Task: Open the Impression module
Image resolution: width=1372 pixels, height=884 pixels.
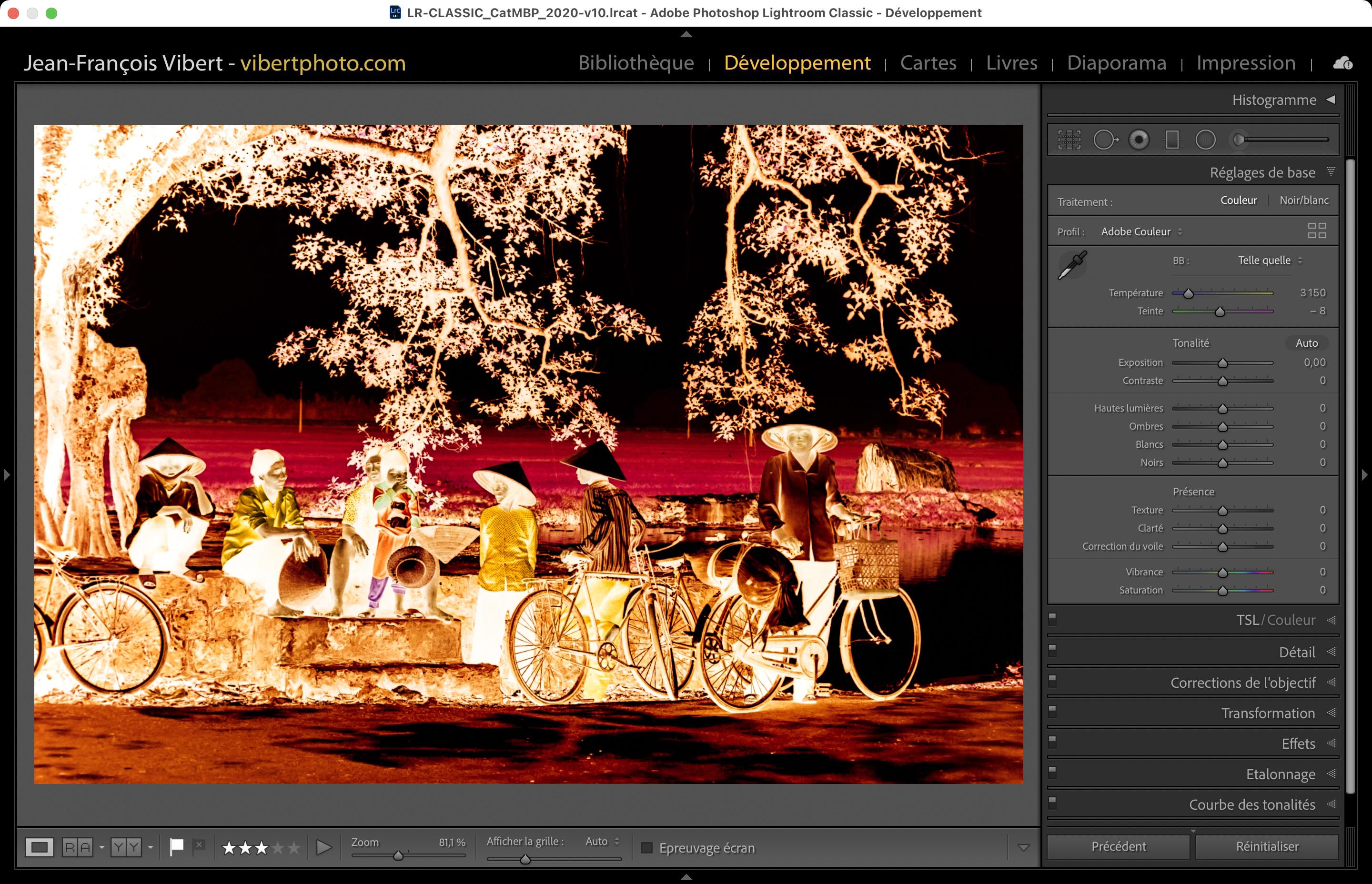Action: click(1246, 62)
